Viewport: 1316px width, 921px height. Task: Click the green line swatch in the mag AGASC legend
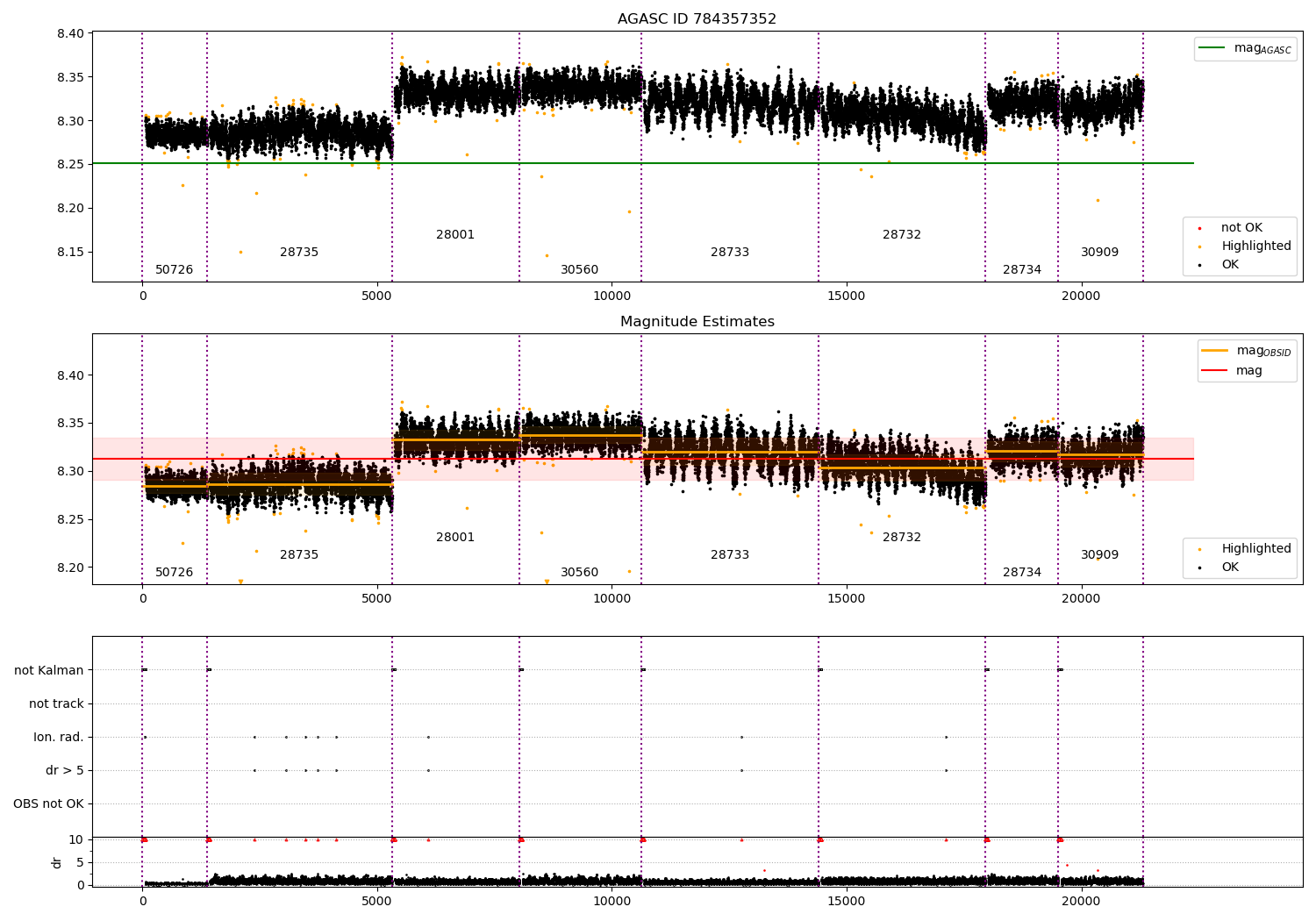coord(1212,48)
